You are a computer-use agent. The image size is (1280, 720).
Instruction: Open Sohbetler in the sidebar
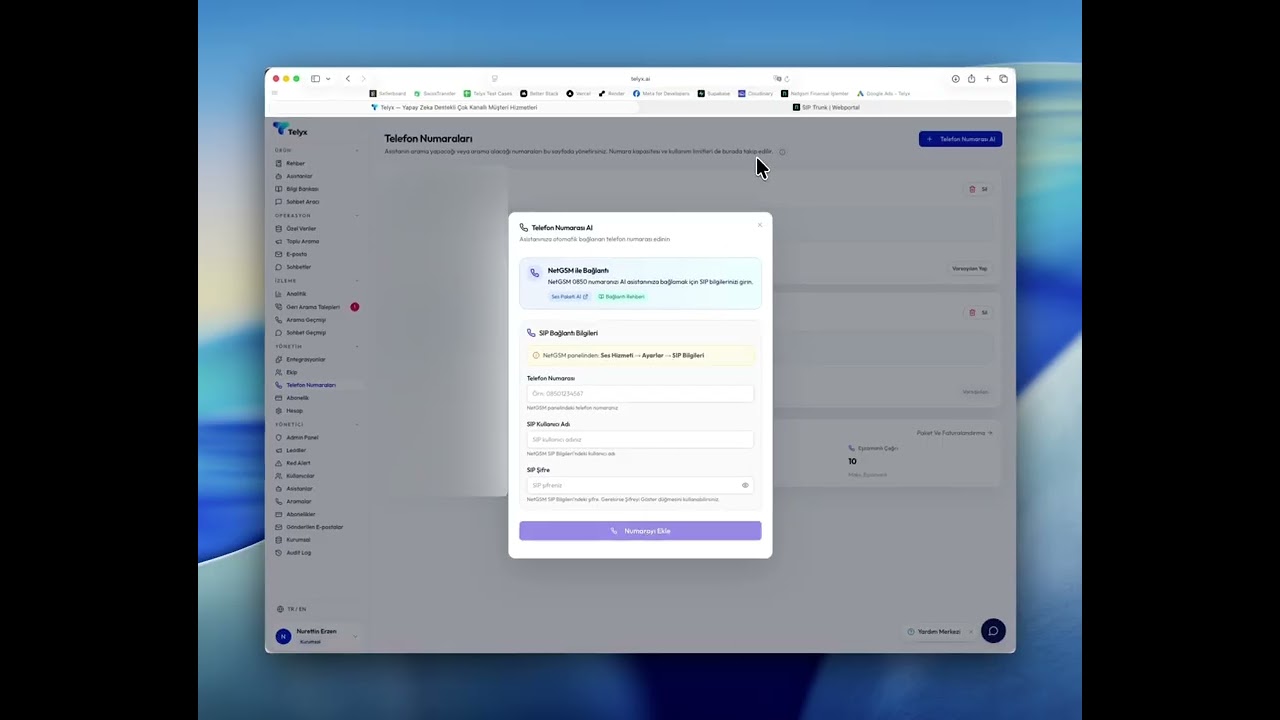click(299, 267)
